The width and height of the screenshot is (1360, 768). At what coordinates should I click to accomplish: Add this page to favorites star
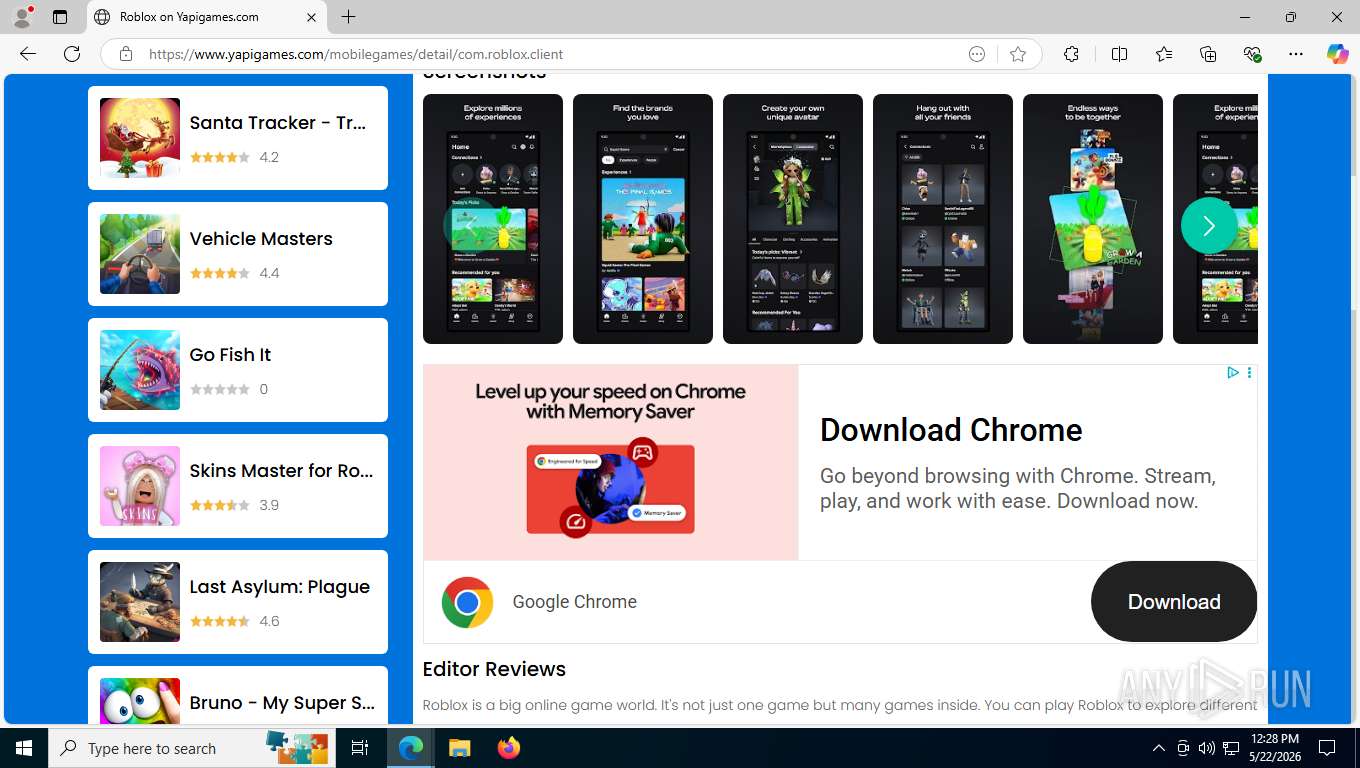tap(1018, 54)
